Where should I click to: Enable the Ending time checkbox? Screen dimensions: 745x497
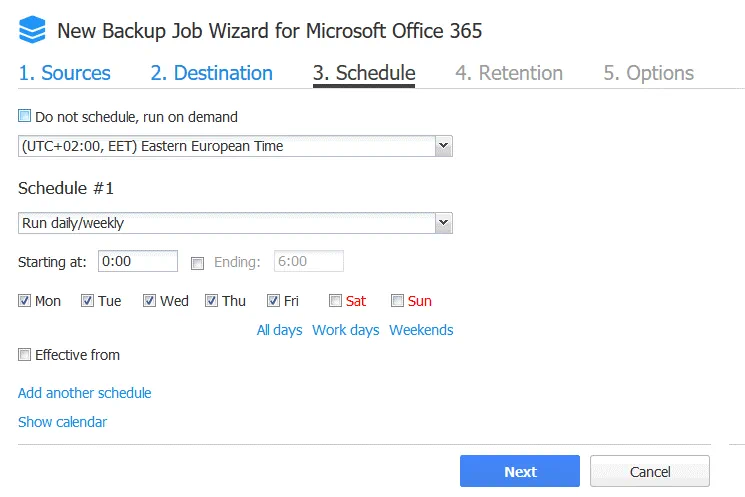197,263
